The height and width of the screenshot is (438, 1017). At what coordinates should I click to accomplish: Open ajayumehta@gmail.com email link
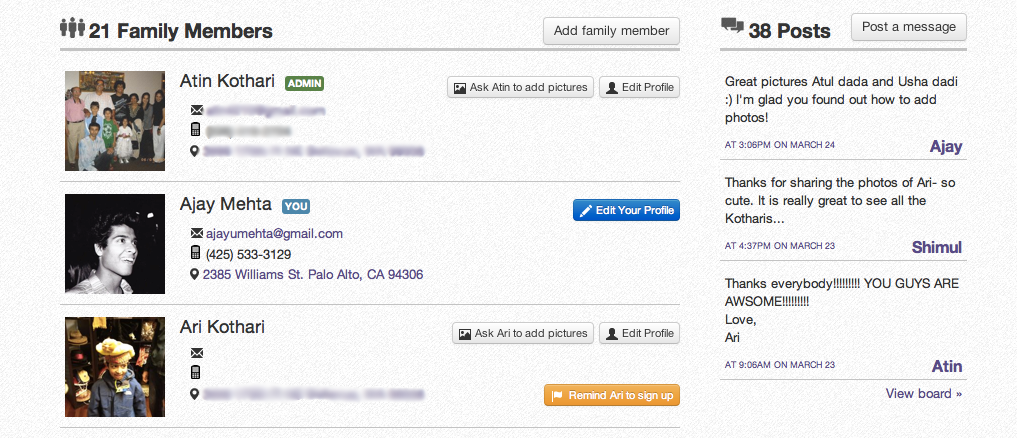click(x=274, y=233)
